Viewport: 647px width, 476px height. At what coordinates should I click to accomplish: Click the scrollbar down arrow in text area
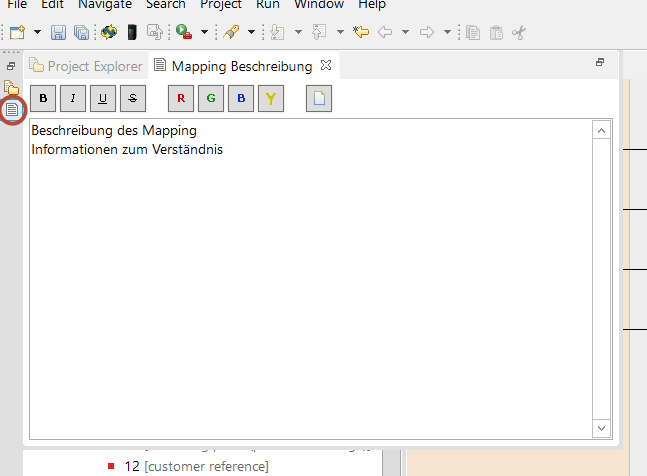tap(602, 427)
